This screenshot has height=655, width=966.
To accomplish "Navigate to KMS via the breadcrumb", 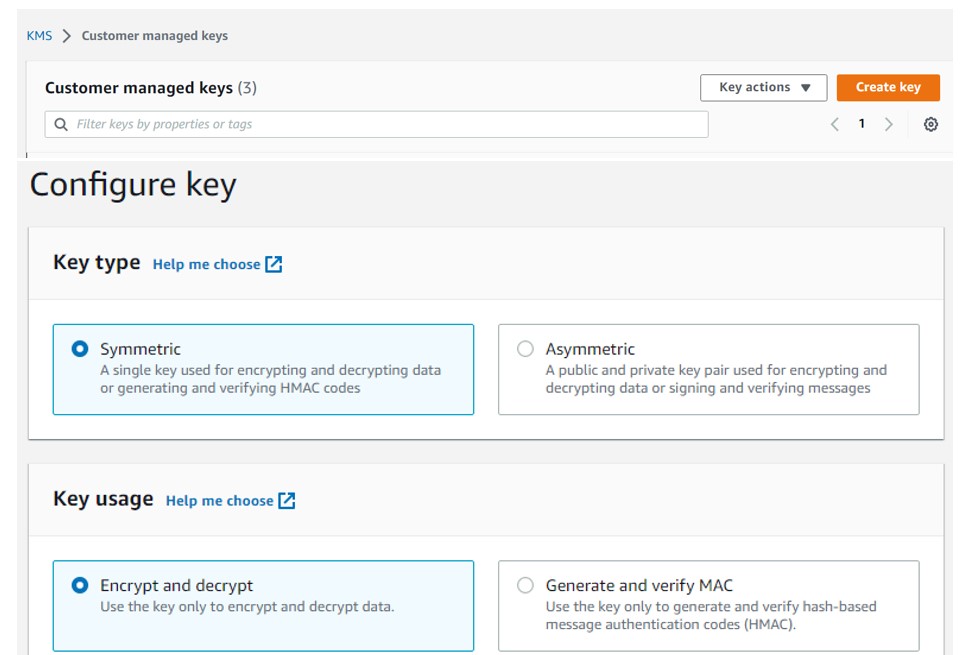I will click(x=39, y=34).
